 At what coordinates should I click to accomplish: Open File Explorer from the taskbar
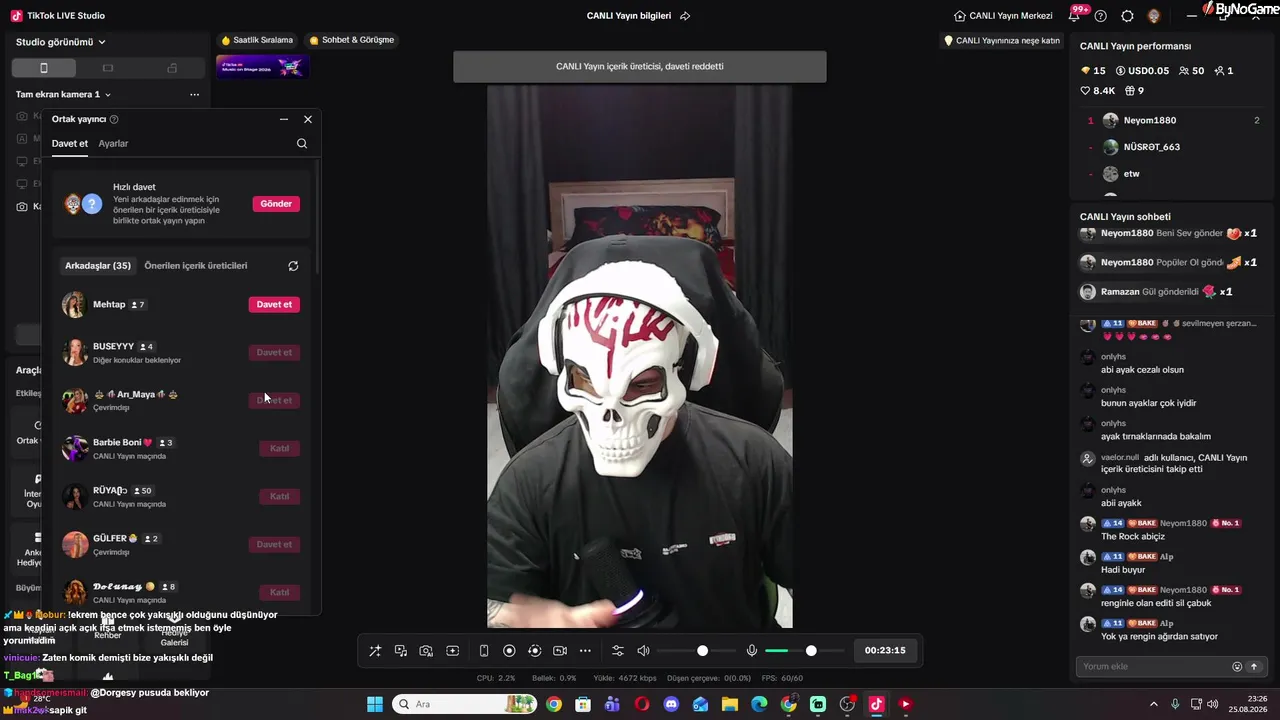pyautogui.click(x=730, y=704)
